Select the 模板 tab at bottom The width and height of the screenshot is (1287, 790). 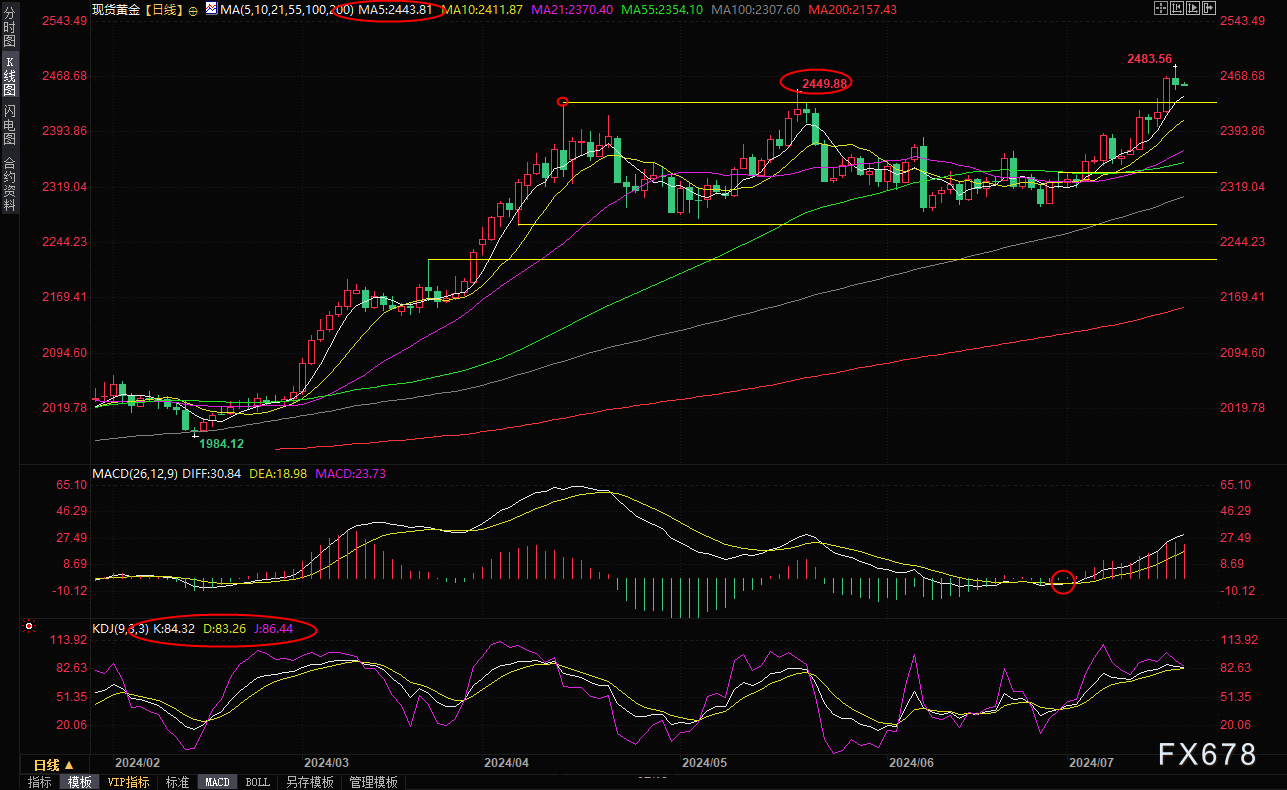tap(80, 782)
